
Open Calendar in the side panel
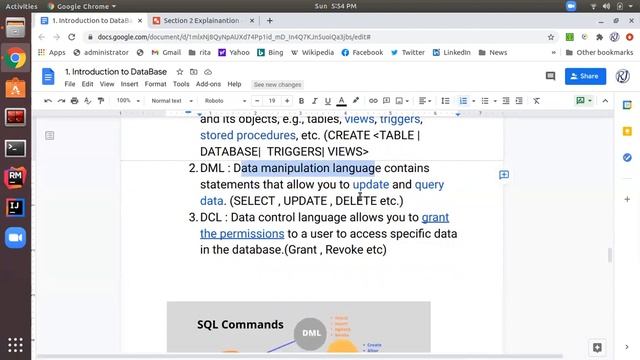(x=627, y=105)
